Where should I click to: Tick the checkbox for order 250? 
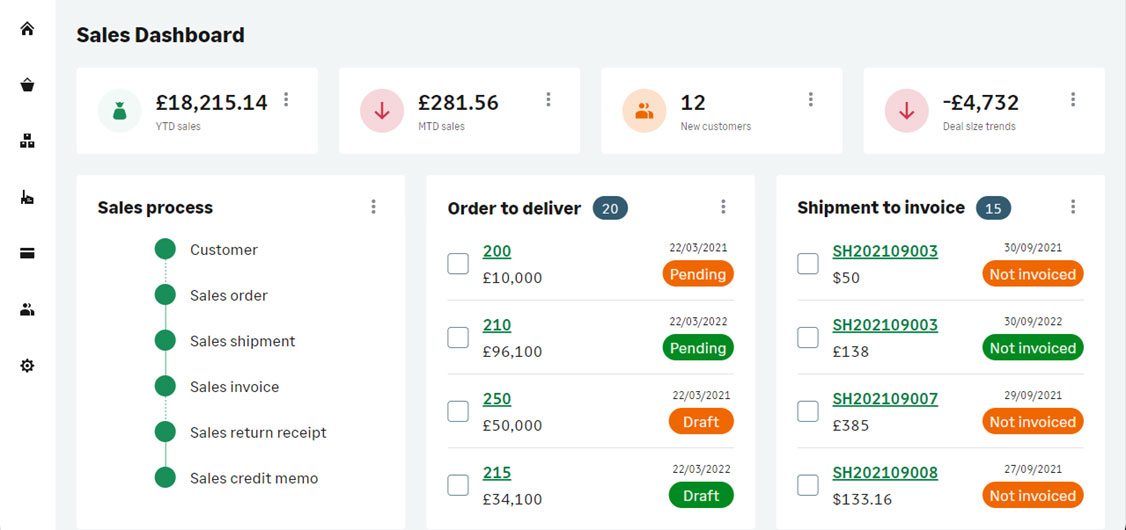coord(458,411)
